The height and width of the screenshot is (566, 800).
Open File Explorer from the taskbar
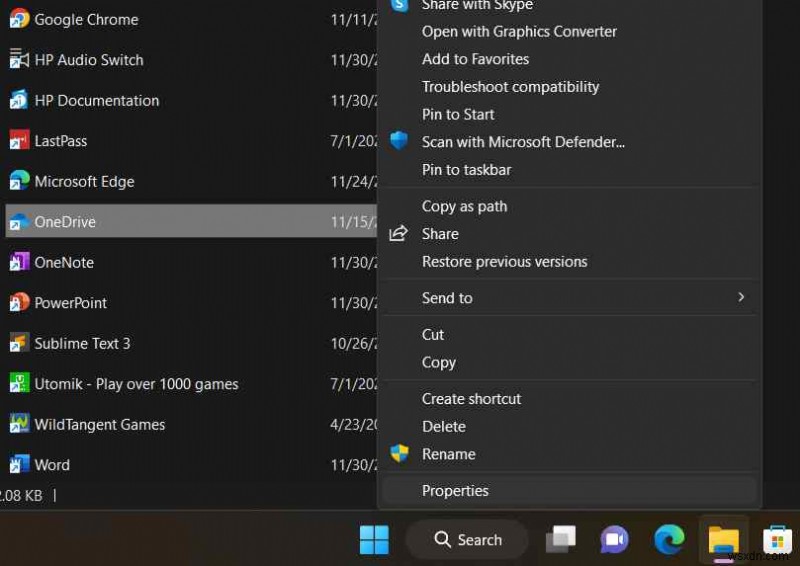pos(723,540)
